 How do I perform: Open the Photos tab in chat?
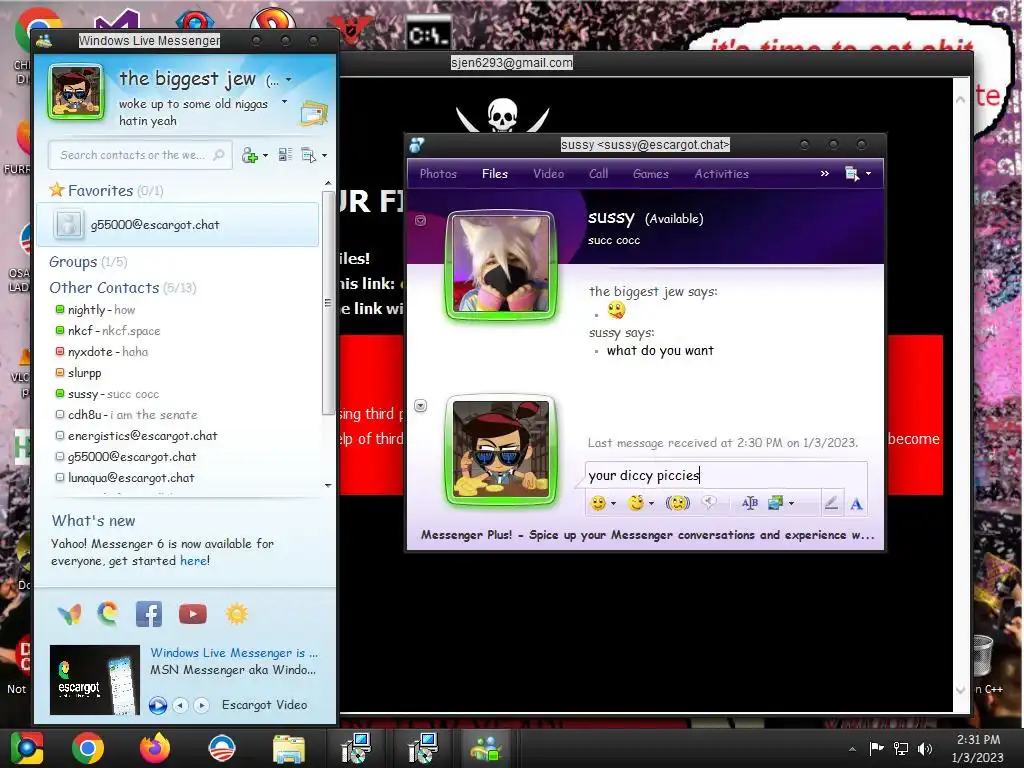(438, 174)
